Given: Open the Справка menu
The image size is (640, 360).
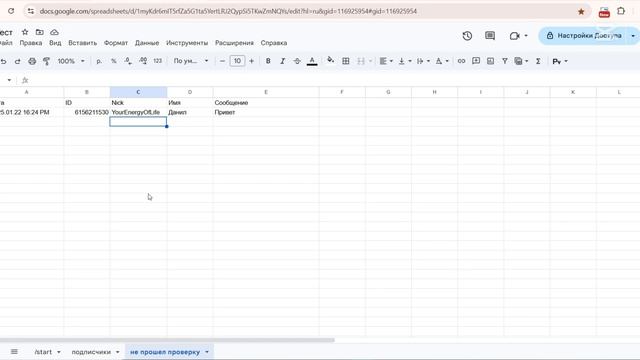Looking at the screenshot, I should pyautogui.click(x=274, y=43).
